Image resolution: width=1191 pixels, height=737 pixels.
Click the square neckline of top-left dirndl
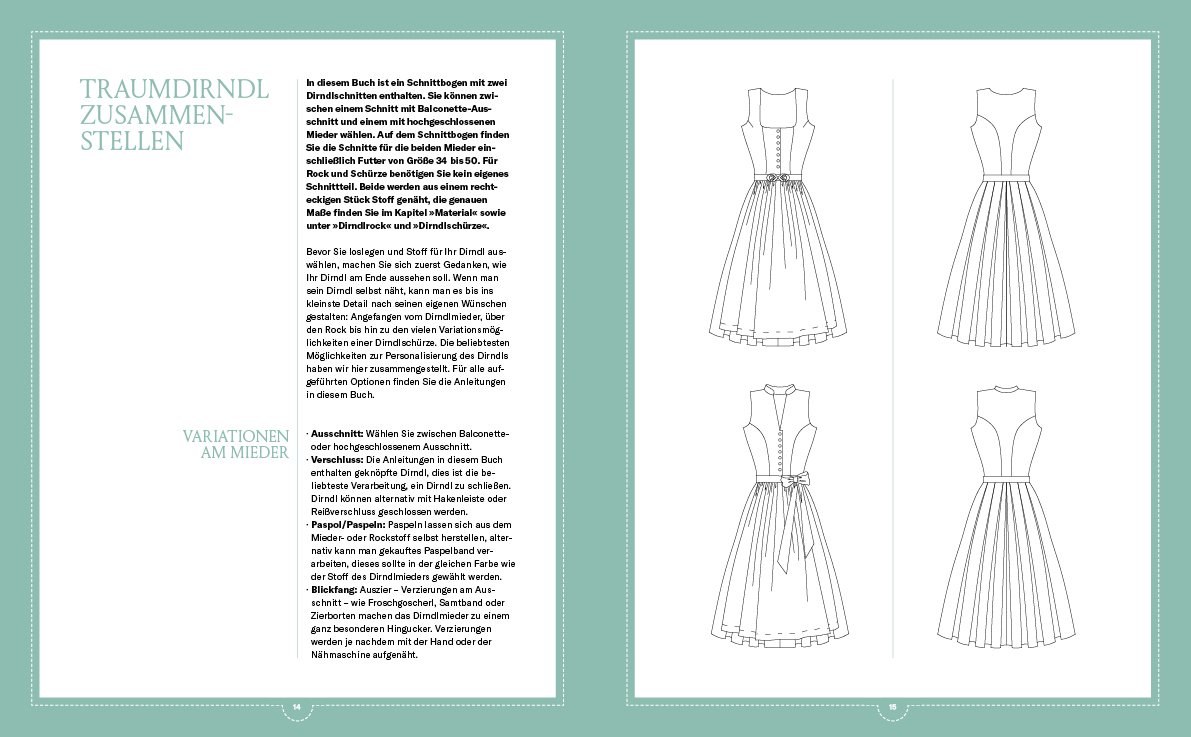tap(782, 113)
